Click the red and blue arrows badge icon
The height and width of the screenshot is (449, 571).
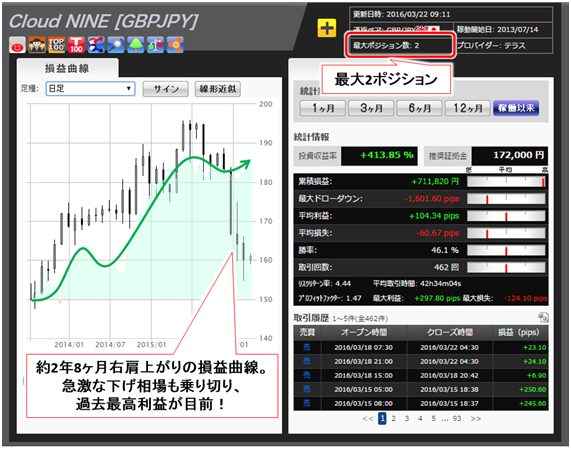tap(96, 45)
